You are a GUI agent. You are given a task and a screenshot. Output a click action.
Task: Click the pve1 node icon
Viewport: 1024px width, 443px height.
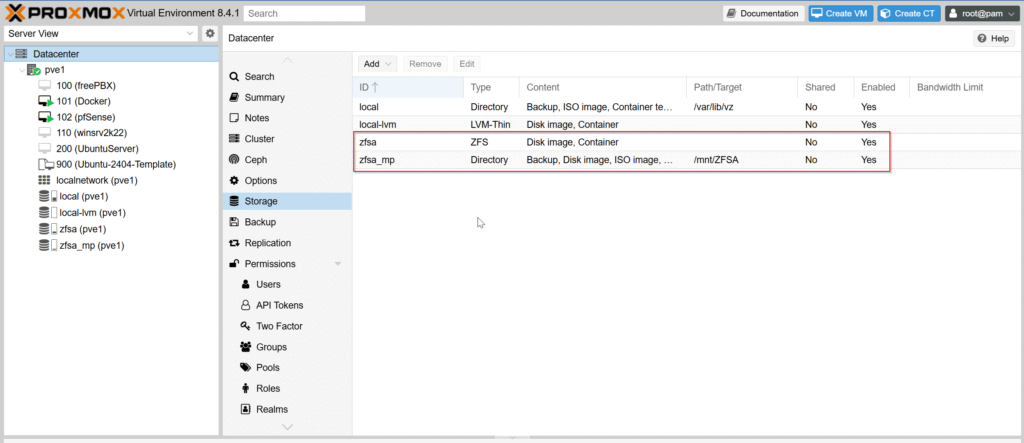click(x=33, y=70)
